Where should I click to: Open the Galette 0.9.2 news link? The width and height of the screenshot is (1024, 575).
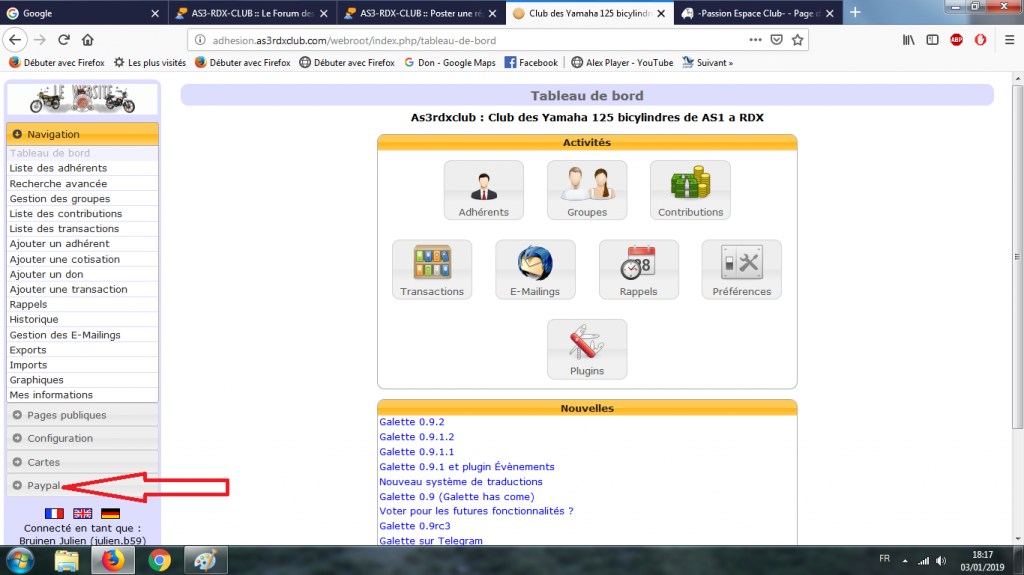pyautogui.click(x=411, y=422)
